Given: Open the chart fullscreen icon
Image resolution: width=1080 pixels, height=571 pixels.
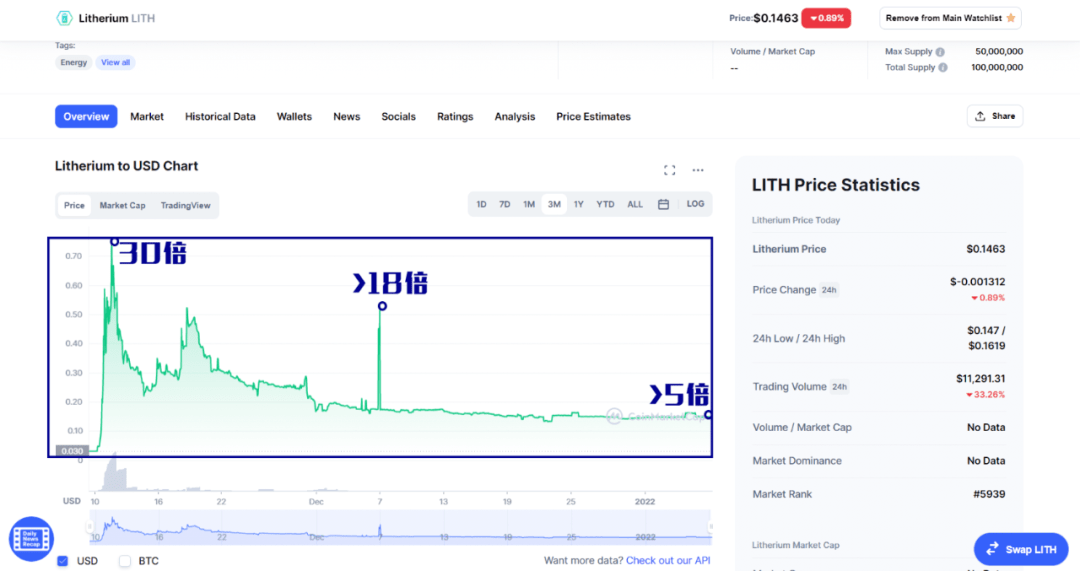Looking at the screenshot, I should pyautogui.click(x=669, y=170).
